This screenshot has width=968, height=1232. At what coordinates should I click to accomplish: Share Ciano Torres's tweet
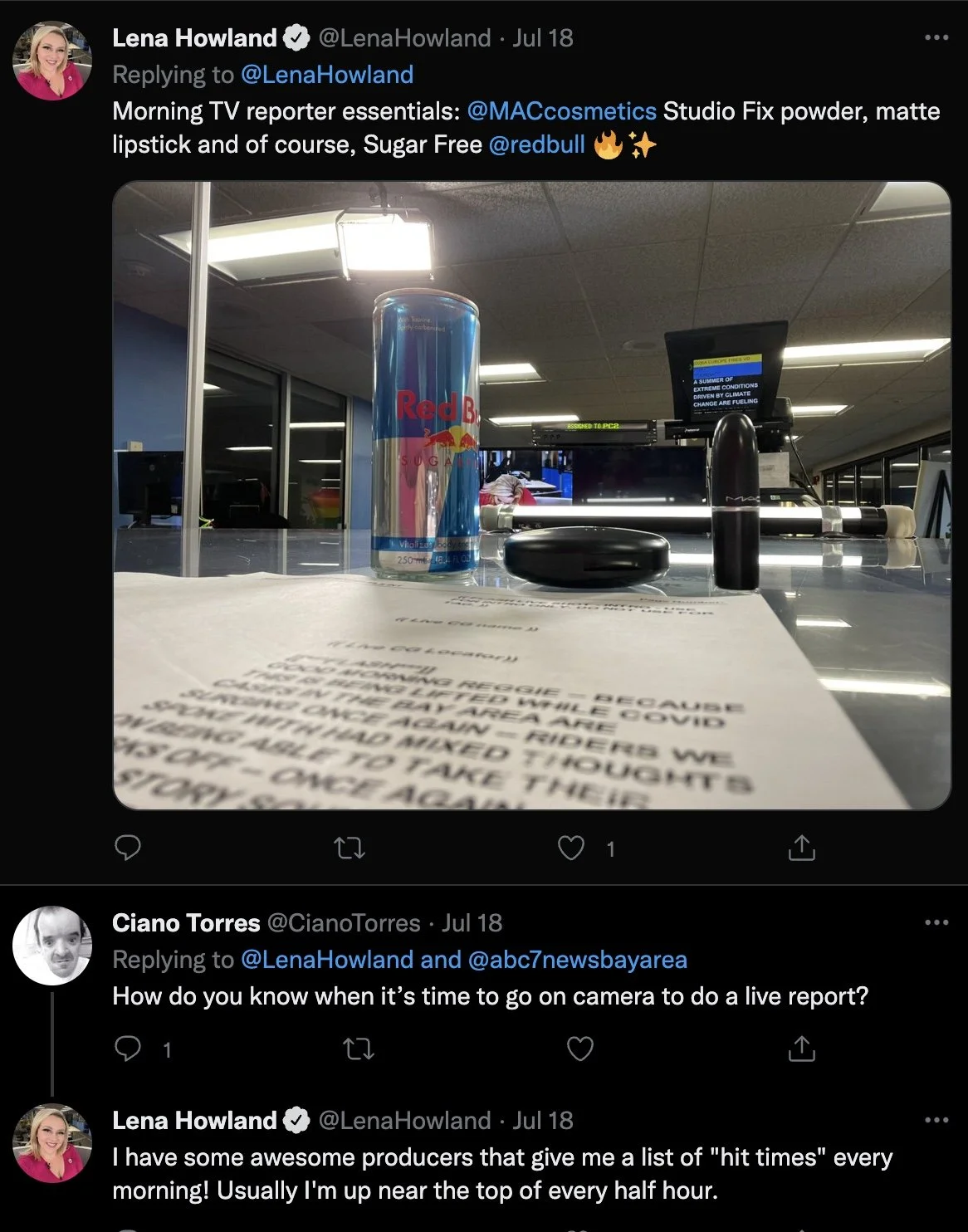(x=801, y=1049)
